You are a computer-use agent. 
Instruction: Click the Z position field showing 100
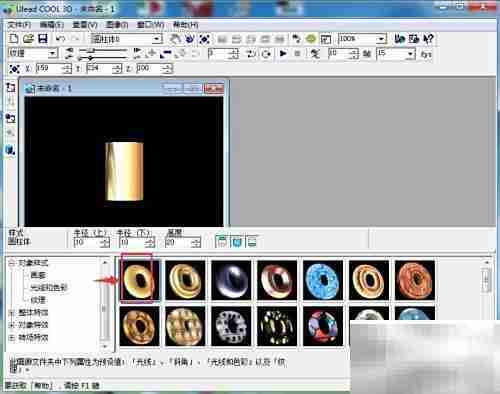(154, 69)
